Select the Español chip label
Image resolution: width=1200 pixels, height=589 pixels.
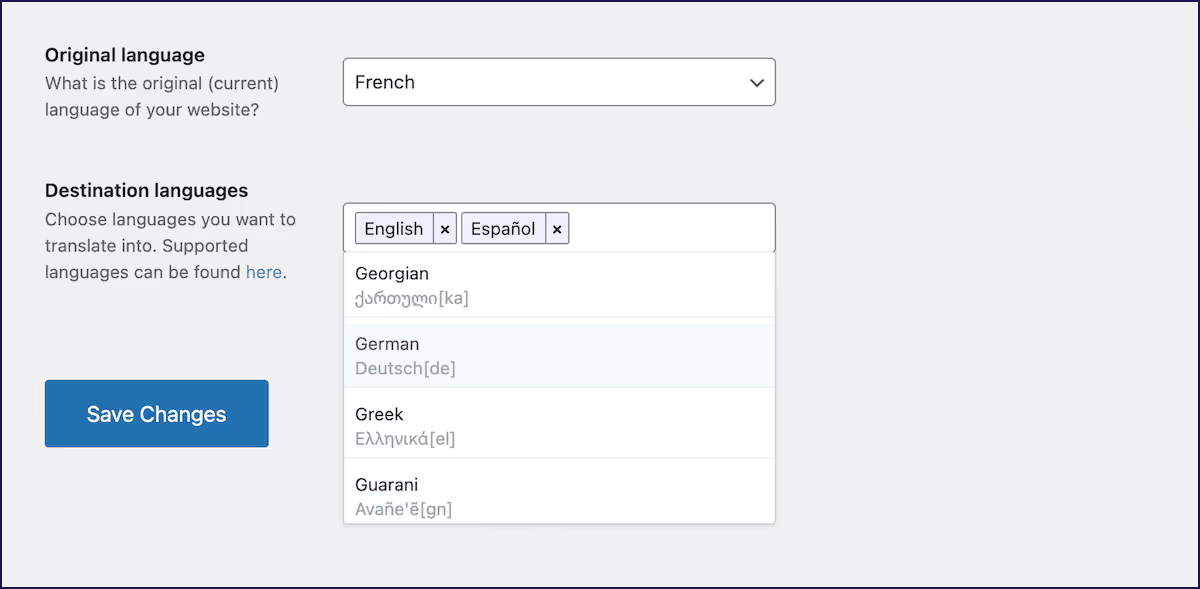[x=505, y=228]
